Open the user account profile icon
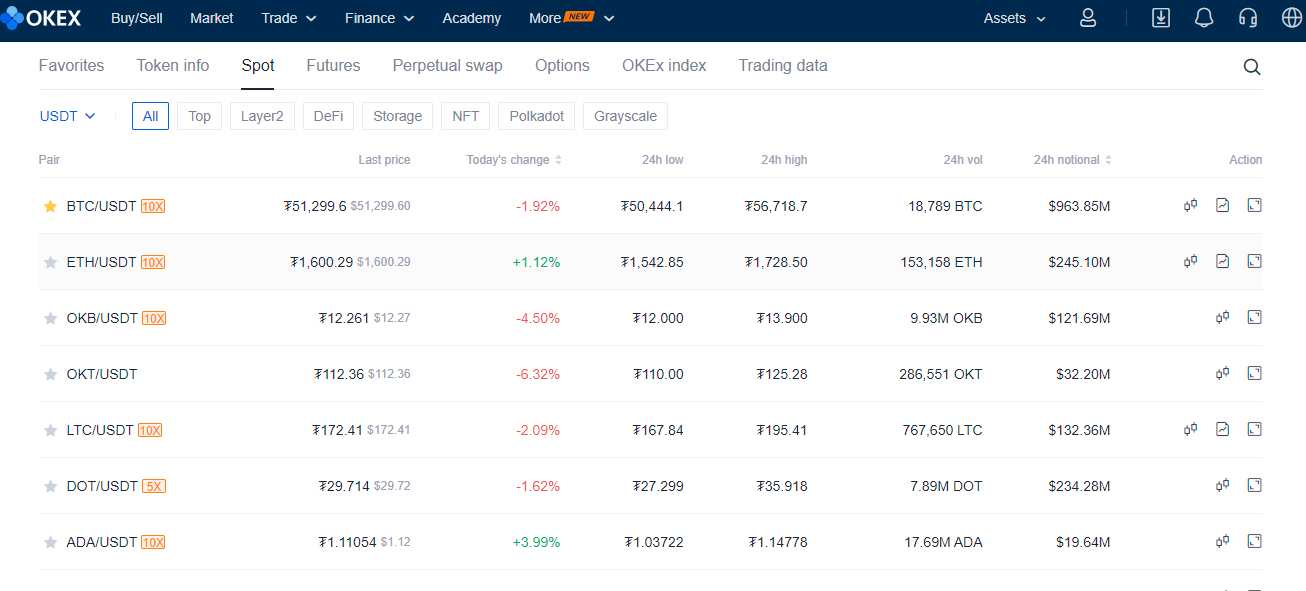The height and width of the screenshot is (591, 1306). pos(1088,18)
